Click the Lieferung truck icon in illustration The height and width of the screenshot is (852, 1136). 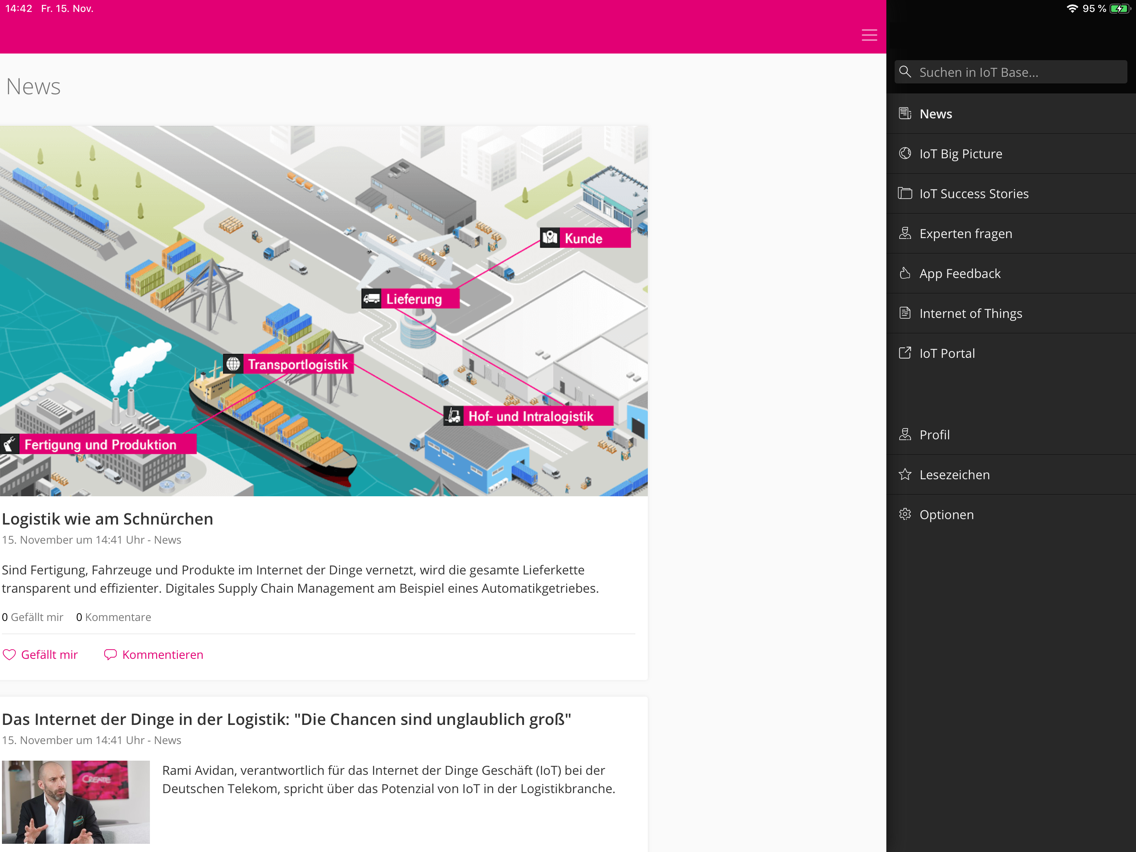pyautogui.click(x=371, y=298)
